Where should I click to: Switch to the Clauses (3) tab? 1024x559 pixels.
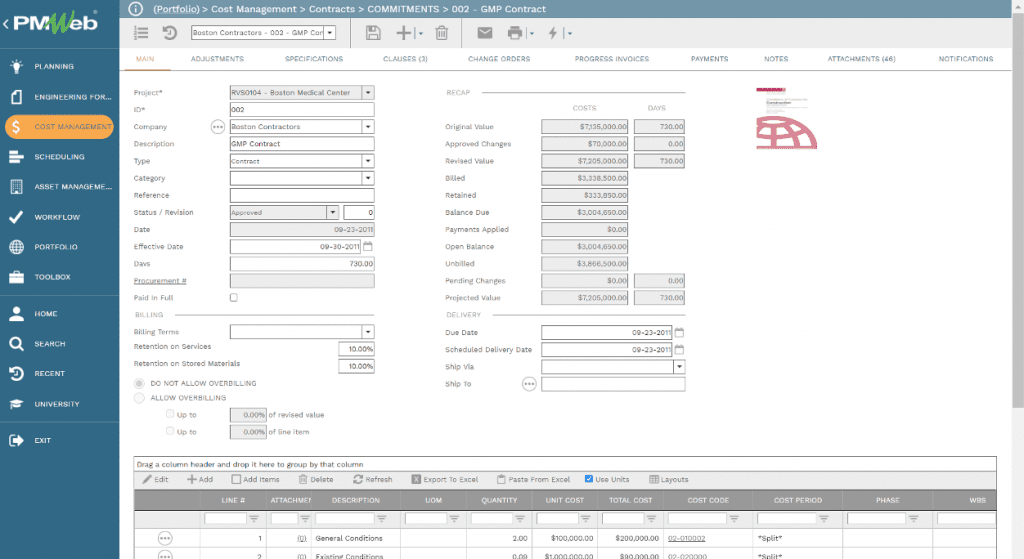click(405, 59)
